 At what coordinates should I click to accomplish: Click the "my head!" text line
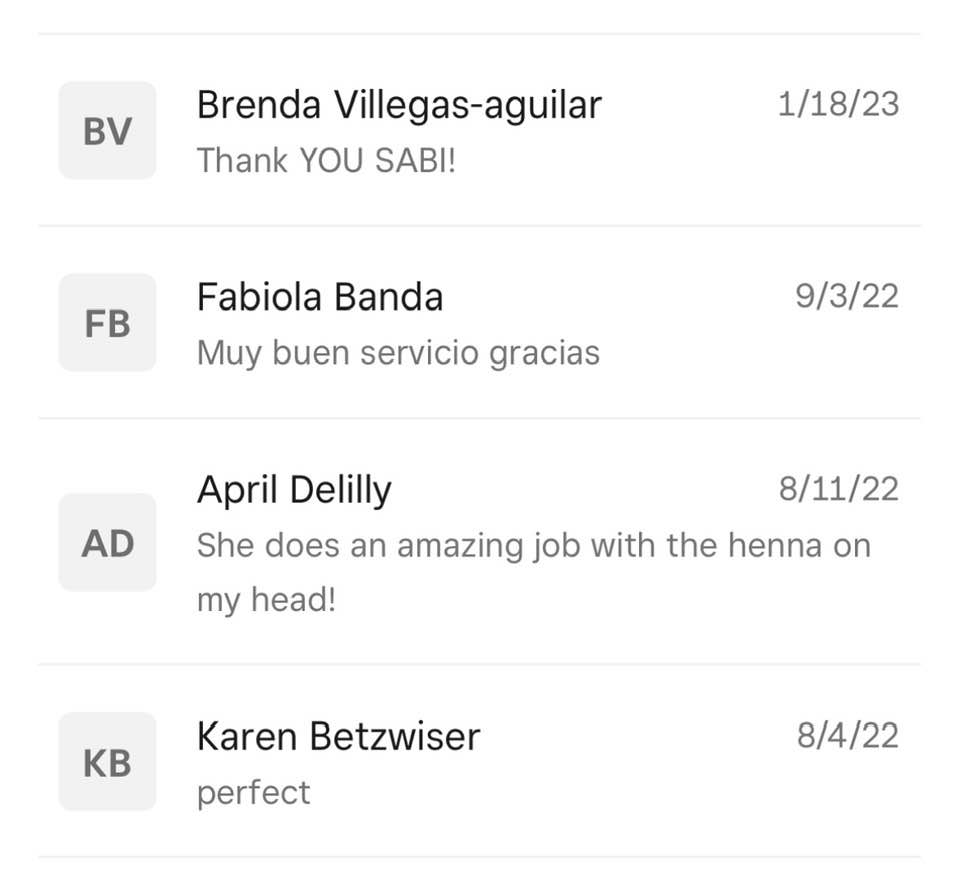266,600
